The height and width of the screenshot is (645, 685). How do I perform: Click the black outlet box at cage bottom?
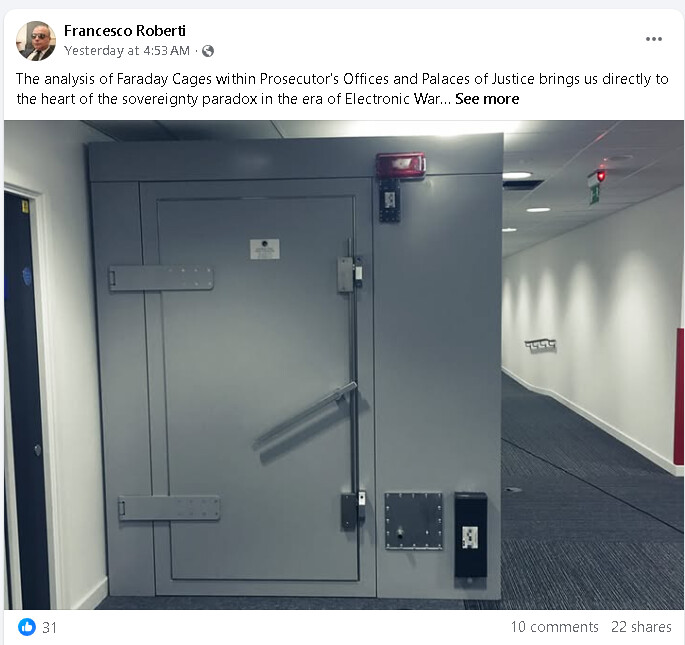point(471,535)
